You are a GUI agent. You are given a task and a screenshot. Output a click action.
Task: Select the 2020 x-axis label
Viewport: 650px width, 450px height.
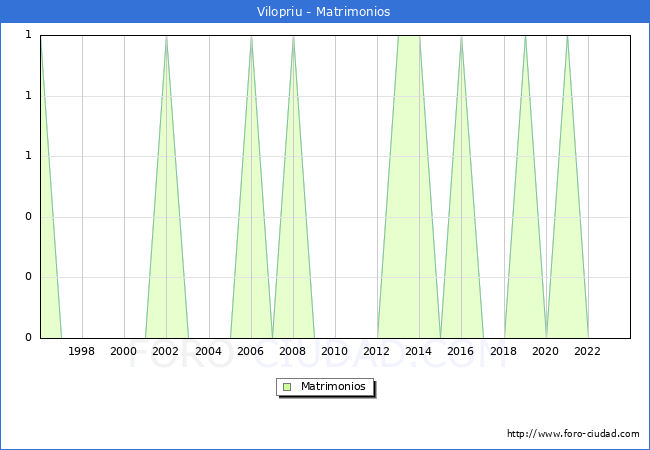[546, 351]
